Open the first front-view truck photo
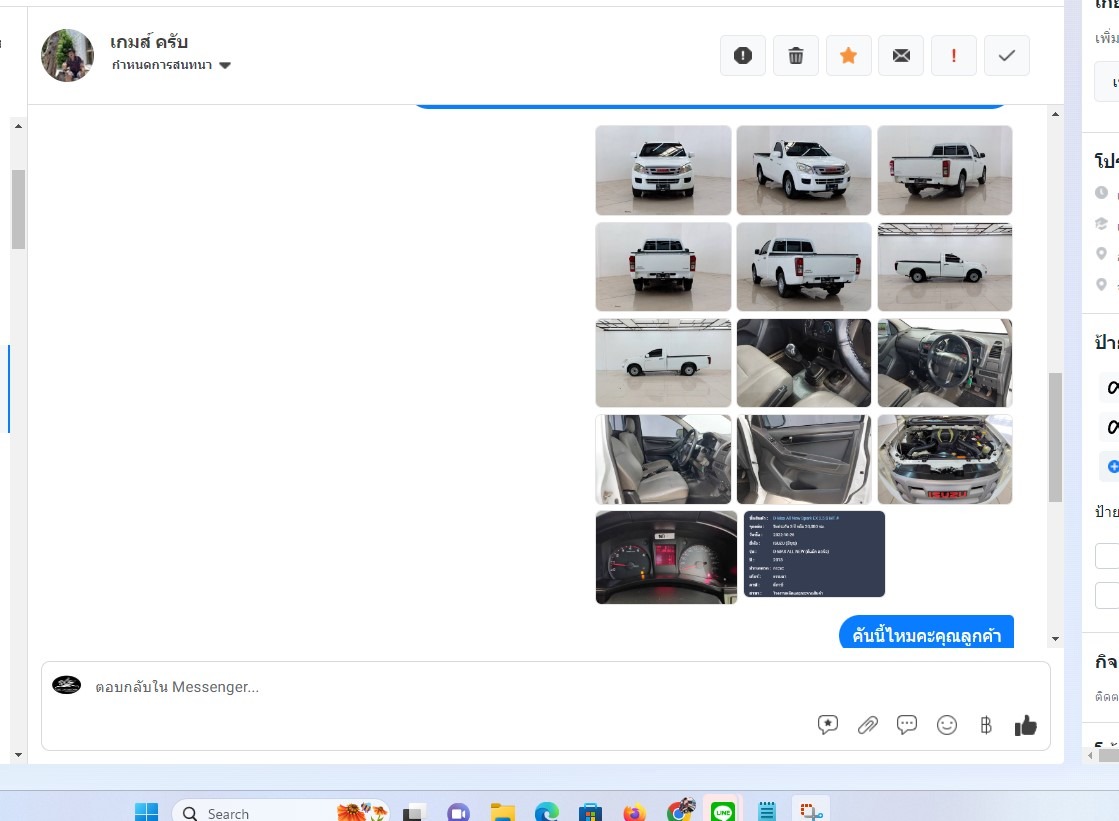Image resolution: width=1119 pixels, height=821 pixels. [x=663, y=170]
